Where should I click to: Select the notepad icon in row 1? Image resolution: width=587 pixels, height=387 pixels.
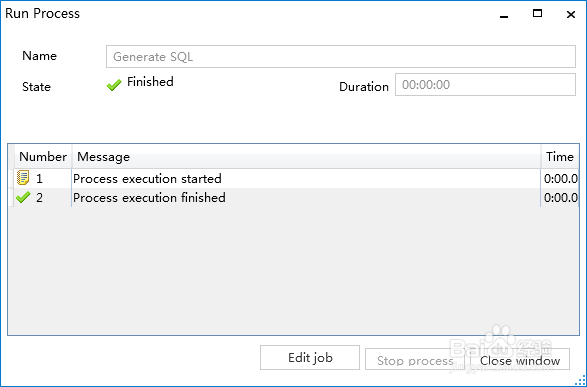point(23,178)
